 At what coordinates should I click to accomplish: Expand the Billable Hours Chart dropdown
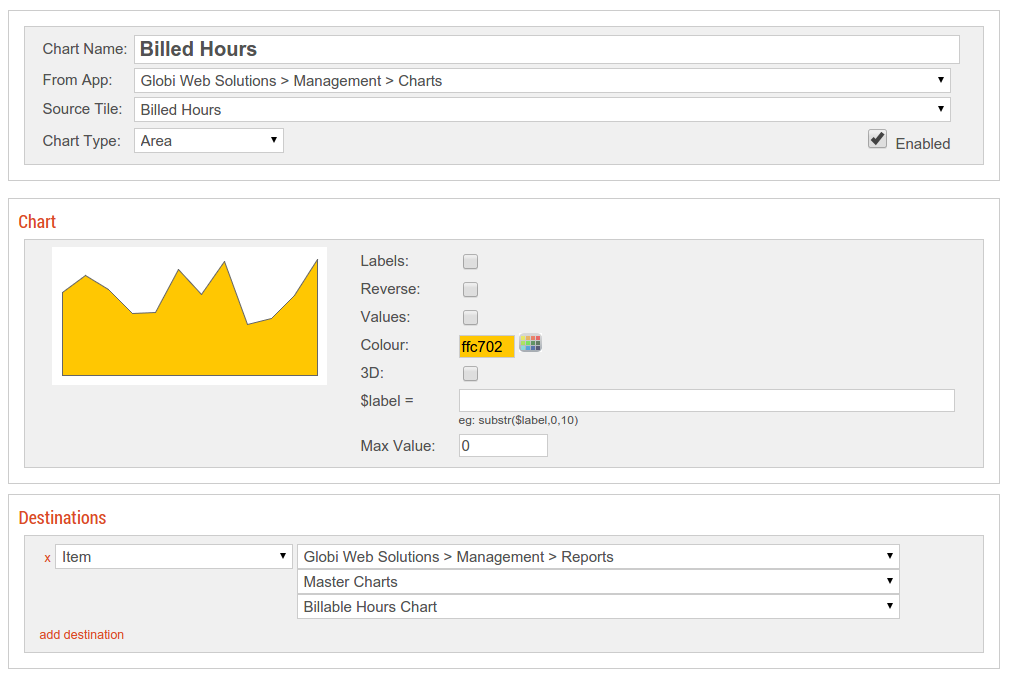pos(598,606)
